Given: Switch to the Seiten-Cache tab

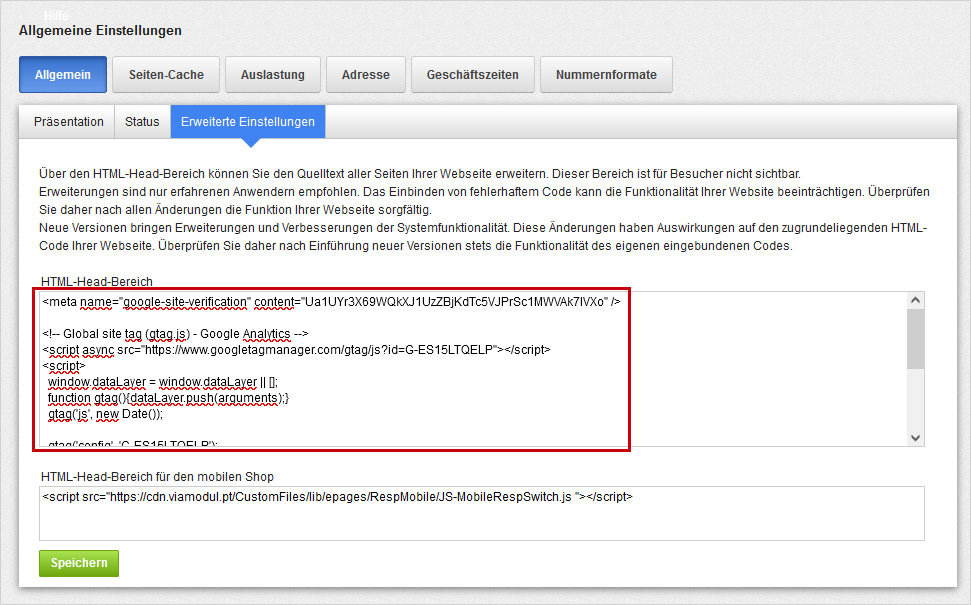Looking at the screenshot, I should click(x=166, y=75).
